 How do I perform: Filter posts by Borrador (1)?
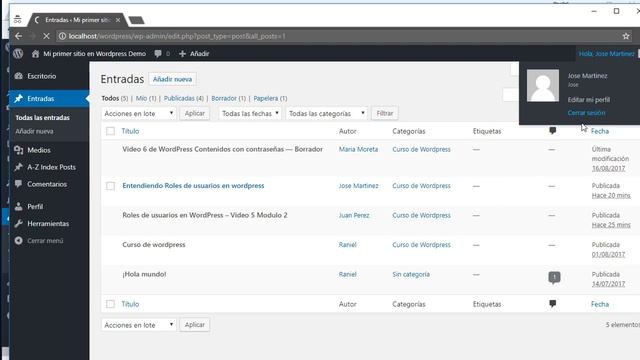point(229,98)
